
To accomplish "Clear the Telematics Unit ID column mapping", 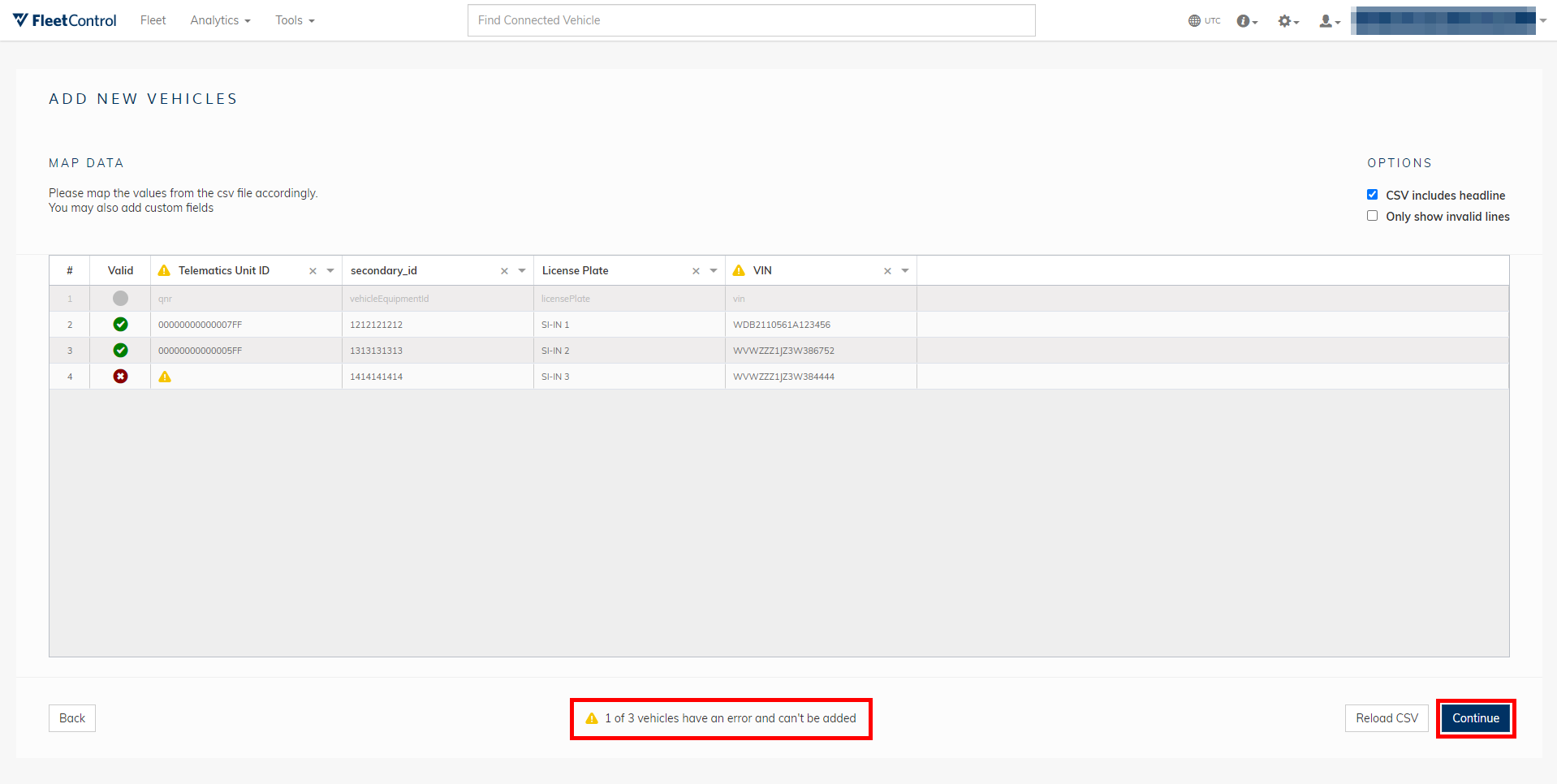I will 313,271.
